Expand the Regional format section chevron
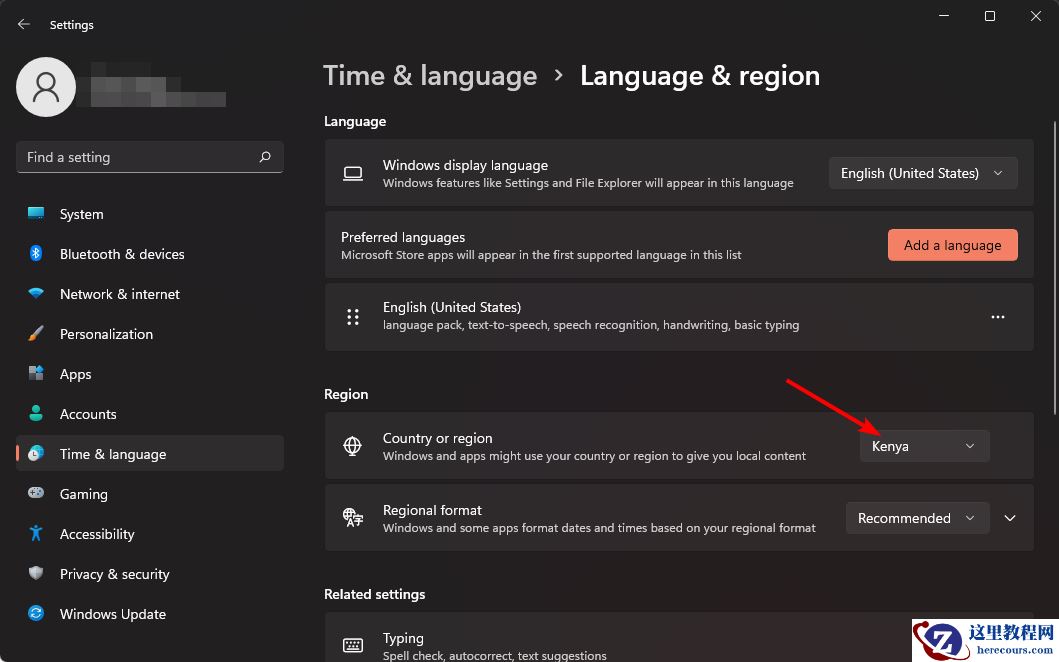The width and height of the screenshot is (1059, 662). point(1010,518)
